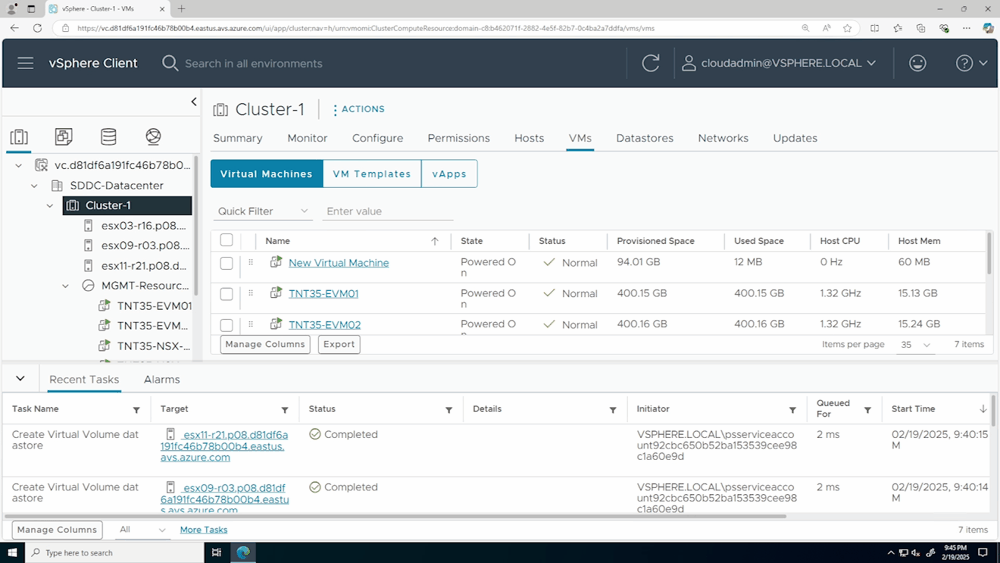Open Manage Columns for the VM table
The image size is (1000, 563).
click(x=265, y=344)
